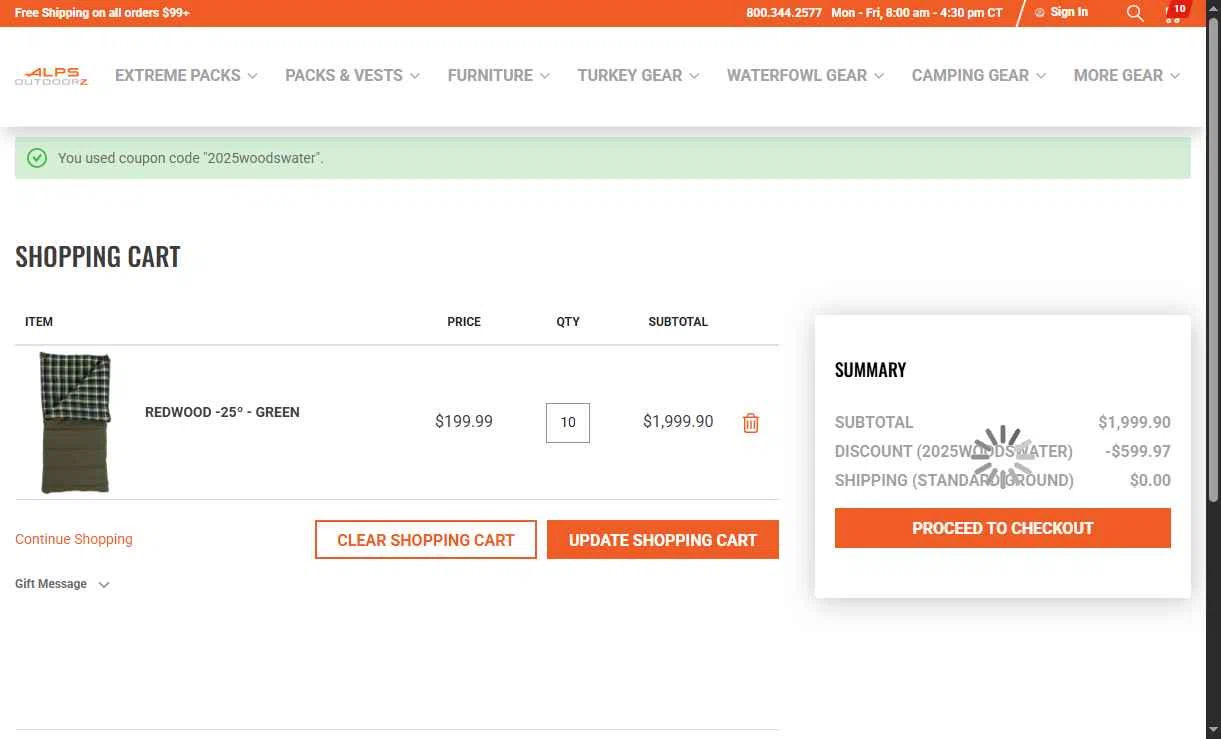
Task: Open the Turkey Gear menu
Action: coord(638,75)
